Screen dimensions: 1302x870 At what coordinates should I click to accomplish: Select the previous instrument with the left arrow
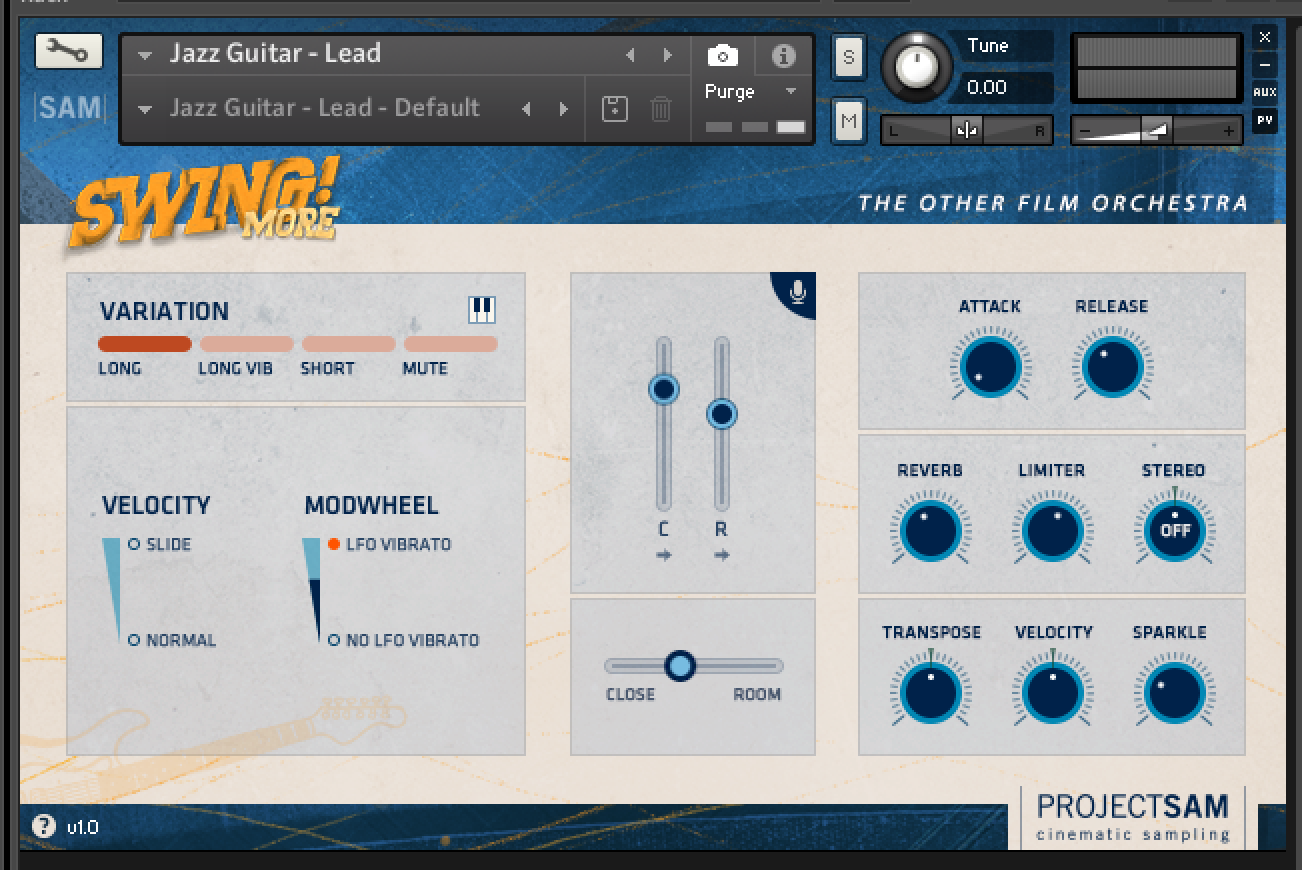click(x=630, y=56)
